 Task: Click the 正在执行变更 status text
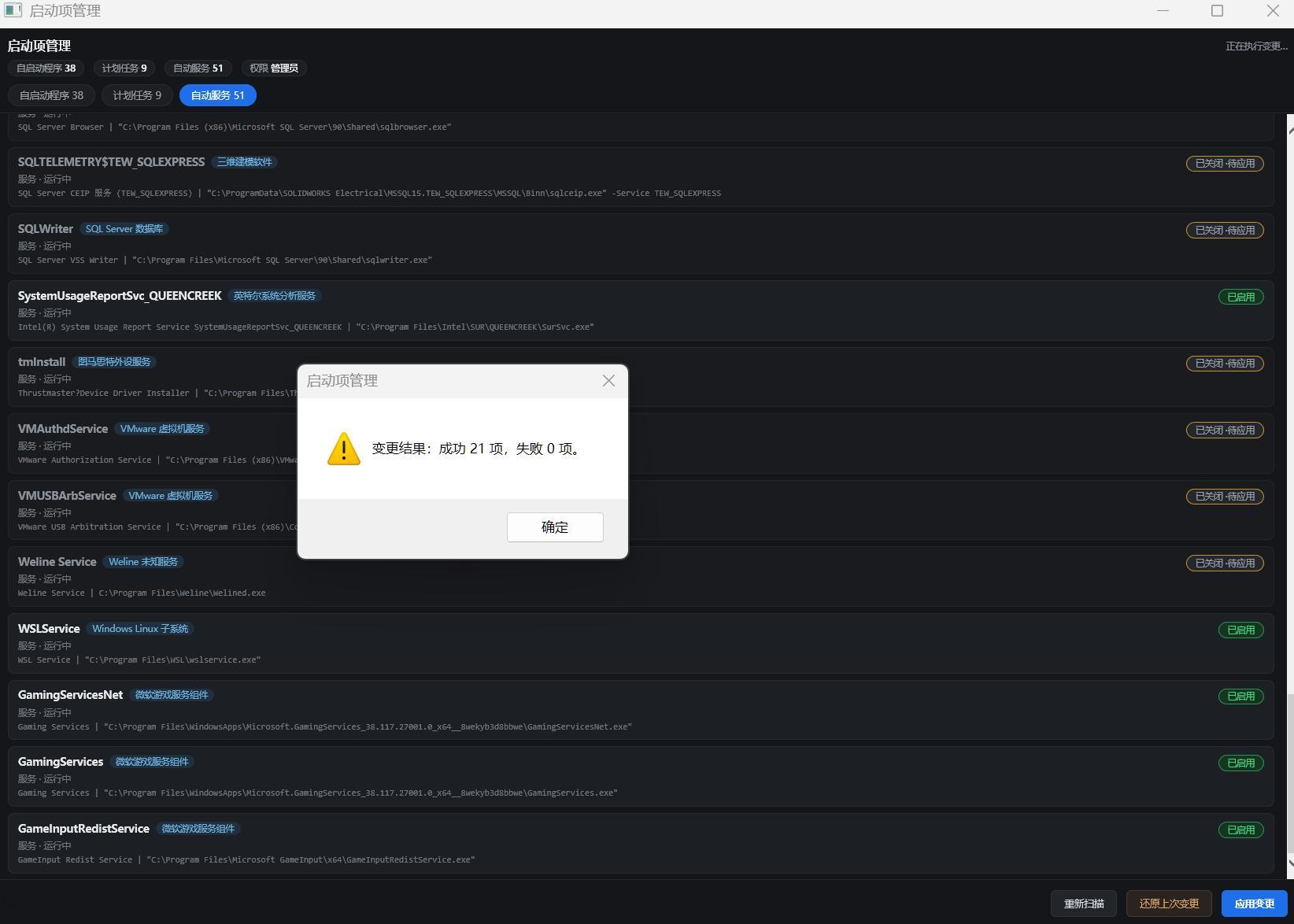pos(1256,46)
